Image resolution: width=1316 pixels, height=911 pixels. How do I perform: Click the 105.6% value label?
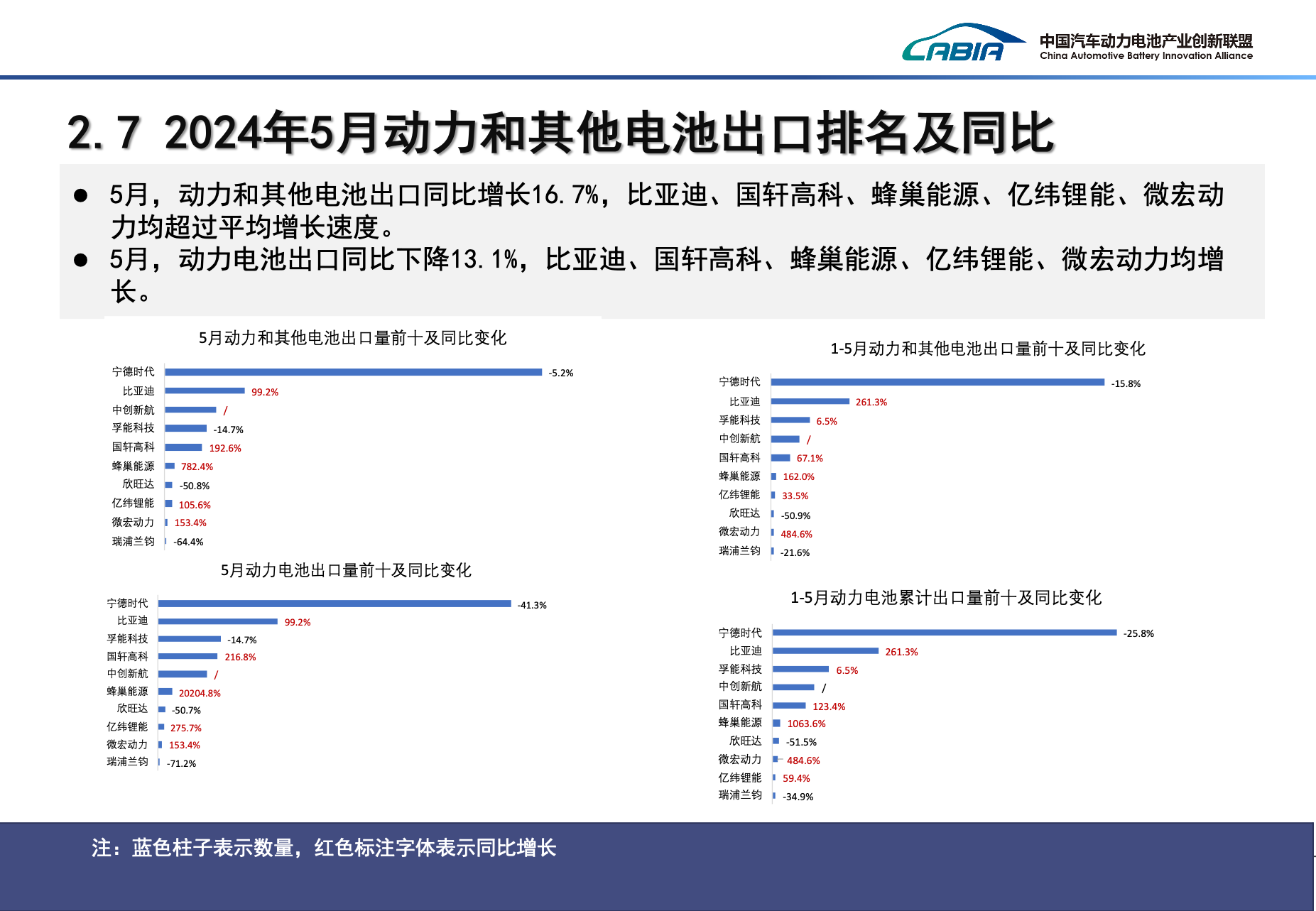coord(195,505)
